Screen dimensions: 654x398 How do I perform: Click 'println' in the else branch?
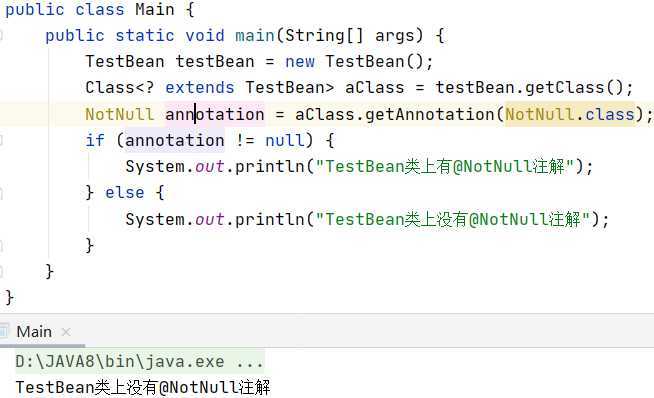[270, 219]
